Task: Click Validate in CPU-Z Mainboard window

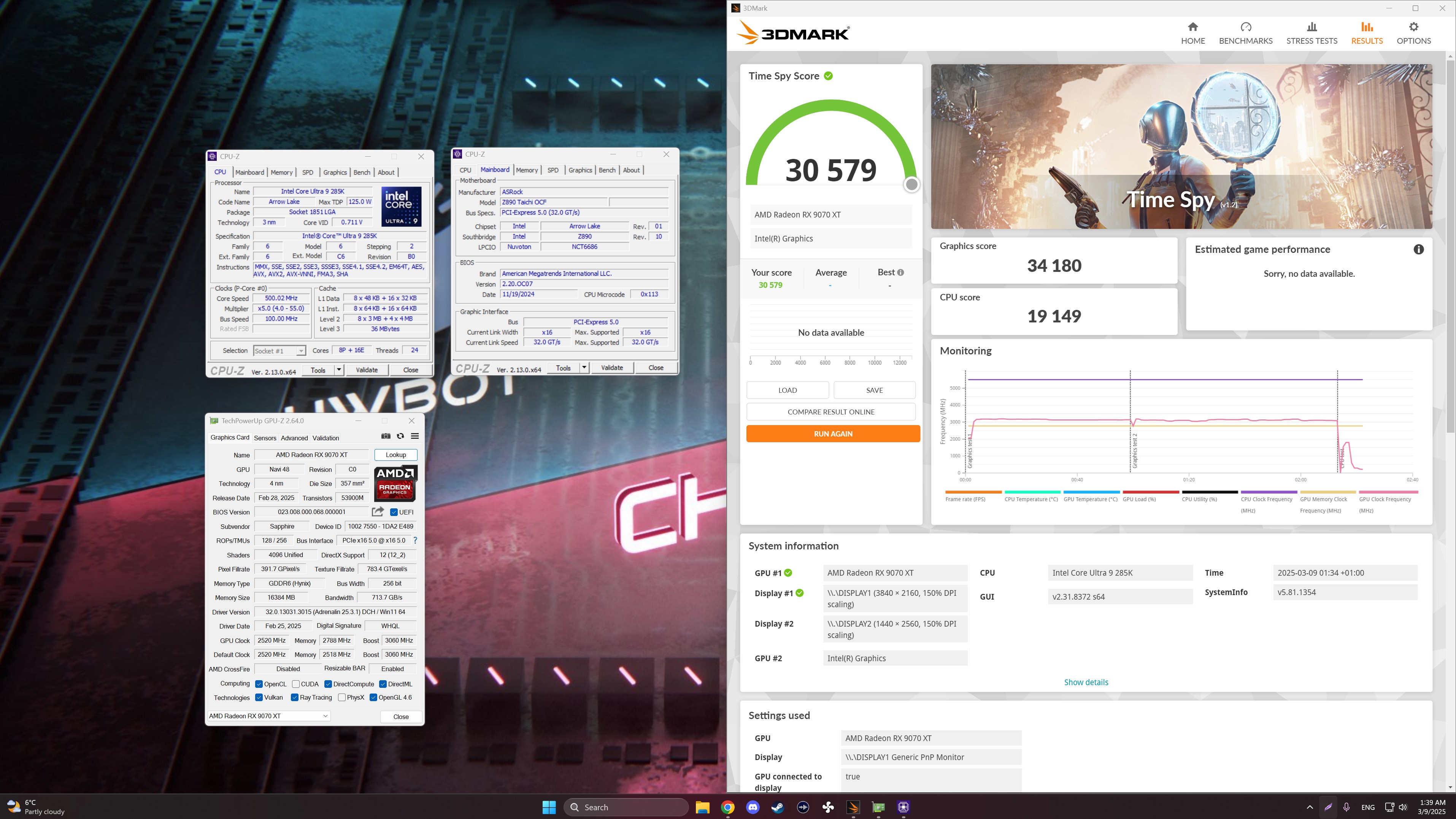Action: tap(611, 367)
